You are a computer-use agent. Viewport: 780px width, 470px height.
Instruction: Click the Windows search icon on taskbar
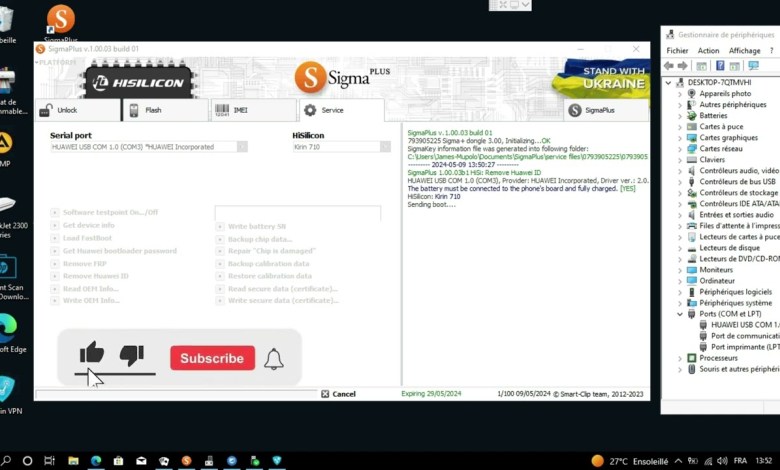[x=27, y=461]
